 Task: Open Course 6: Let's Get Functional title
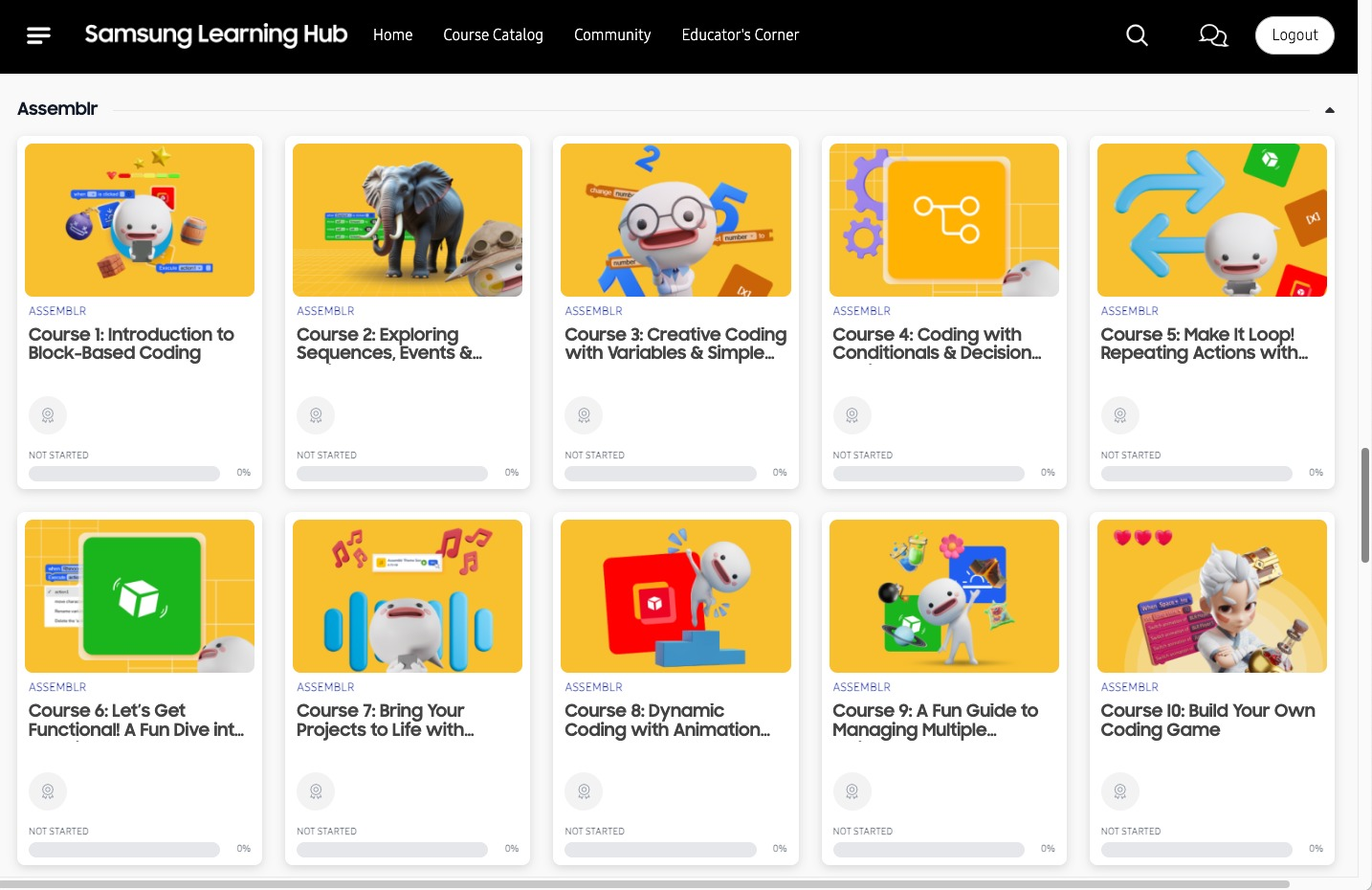coord(136,720)
